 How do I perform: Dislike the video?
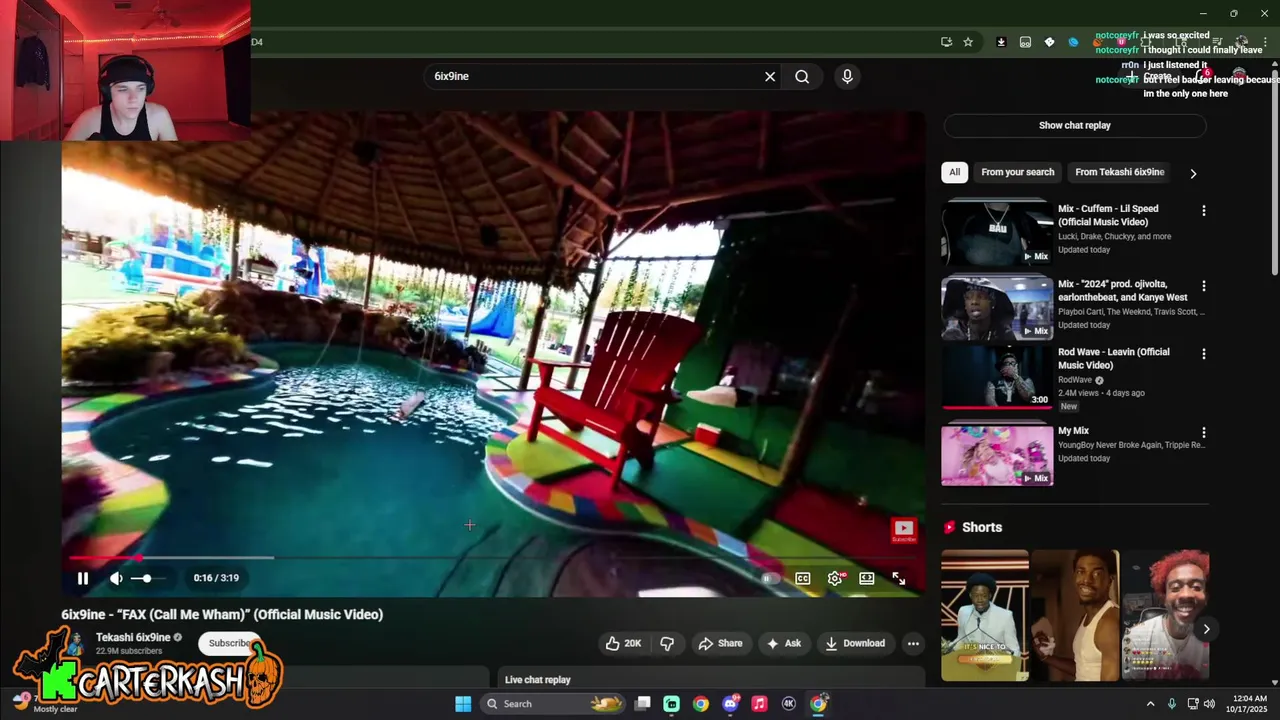667,643
